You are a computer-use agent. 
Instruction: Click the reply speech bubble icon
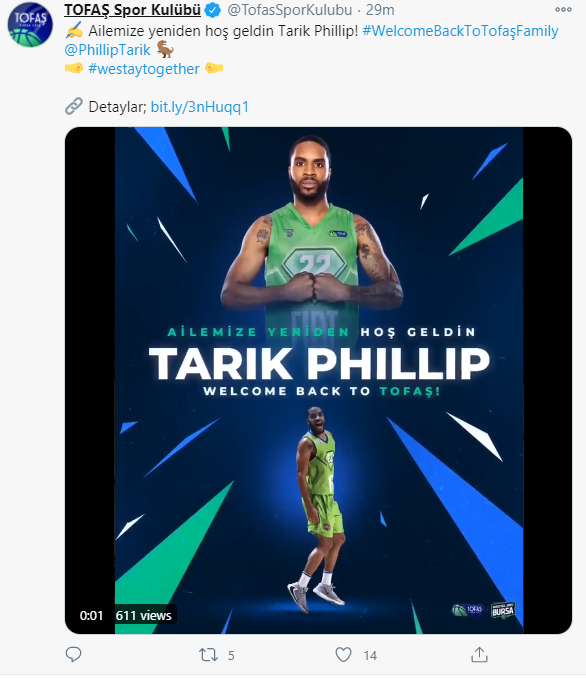coord(73,654)
